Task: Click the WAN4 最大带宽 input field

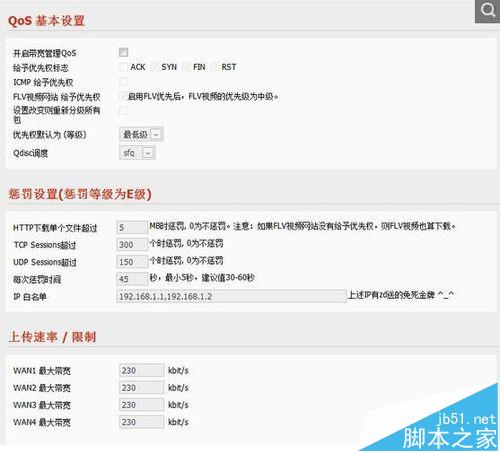Action: [x=141, y=422]
